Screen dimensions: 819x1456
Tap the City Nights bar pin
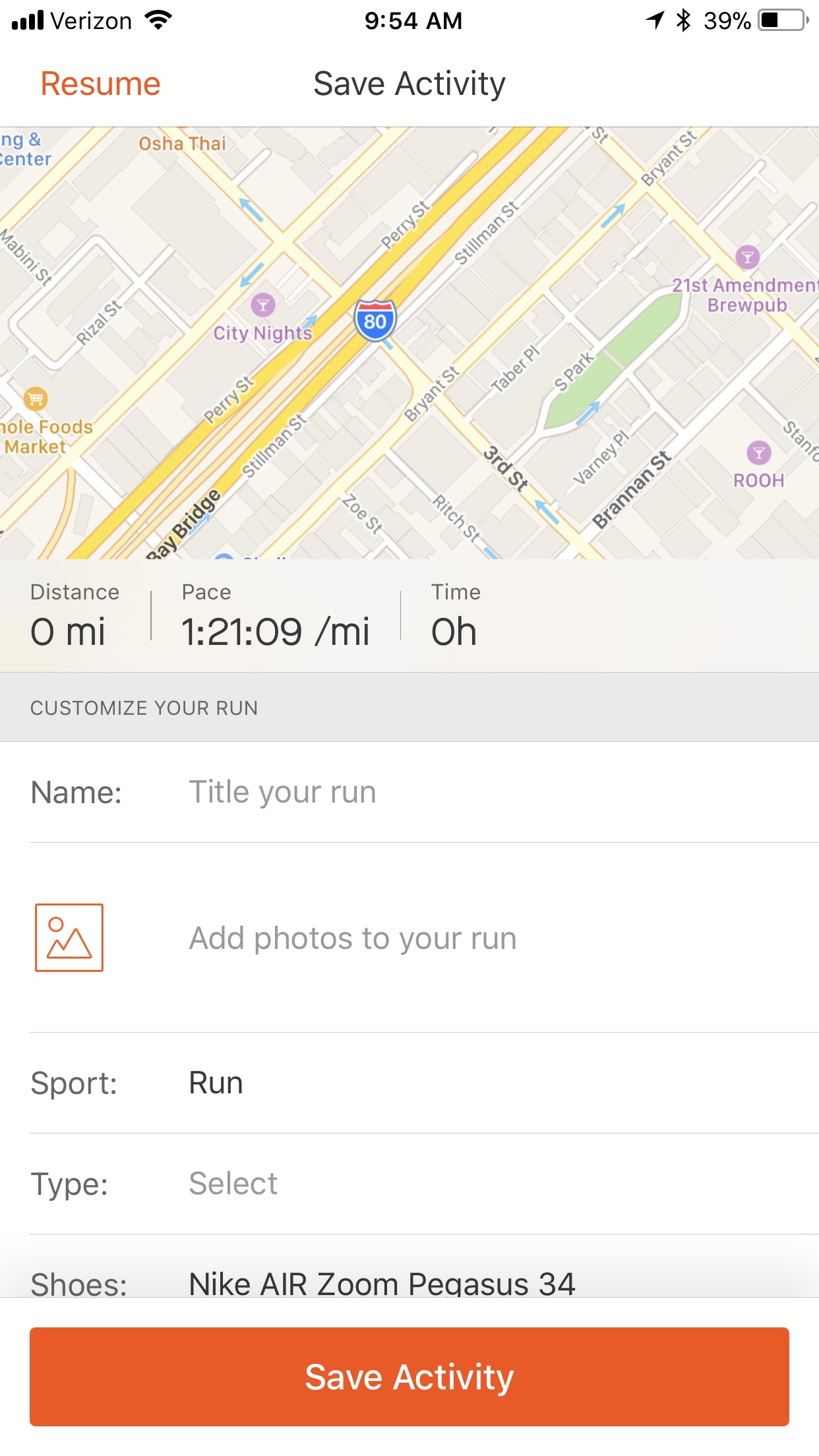[263, 305]
